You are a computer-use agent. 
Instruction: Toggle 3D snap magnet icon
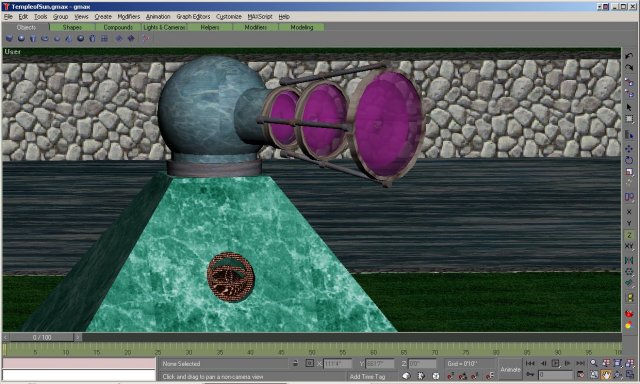450,375
